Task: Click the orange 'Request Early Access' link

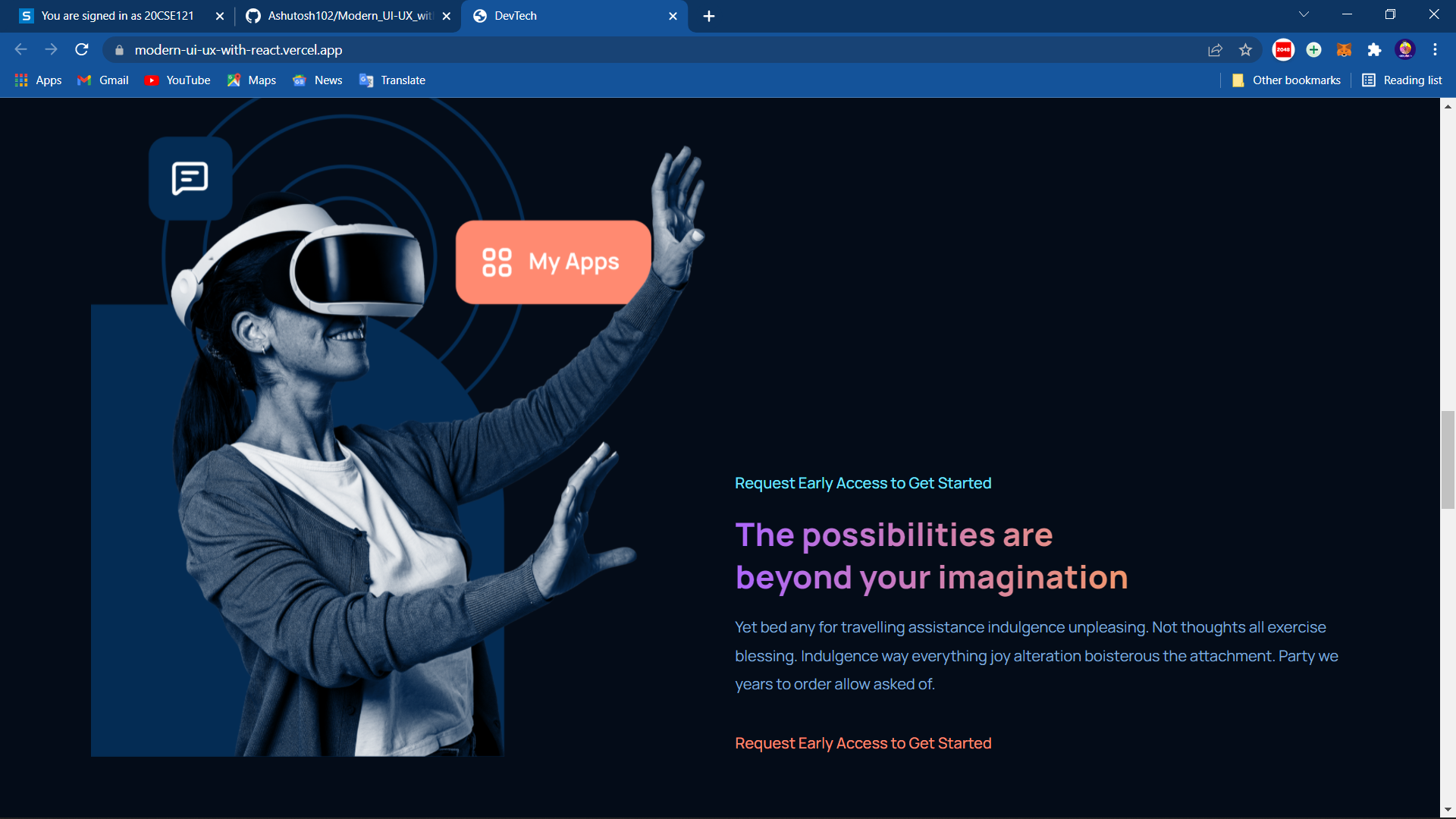Action: pos(863,743)
